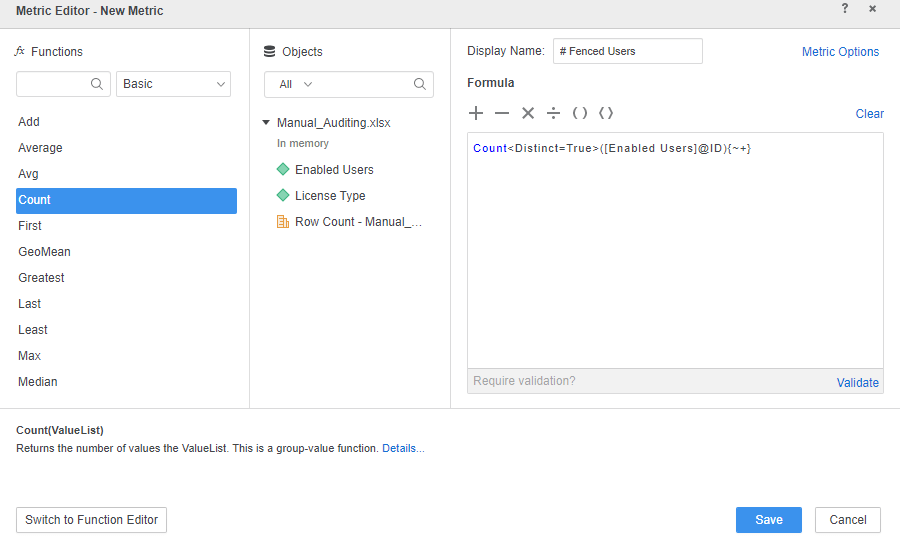Insert the plus operator into the formula
This screenshot has height=543, width=900.
click(x=476, y=113)
